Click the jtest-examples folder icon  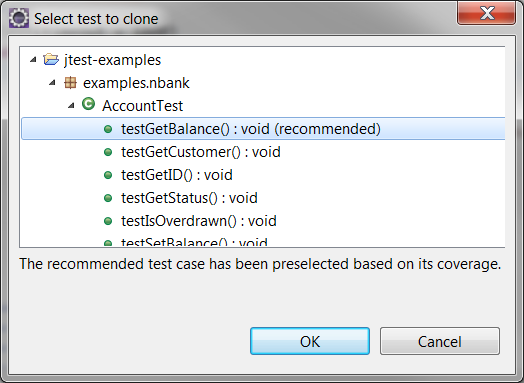(51, 59)
